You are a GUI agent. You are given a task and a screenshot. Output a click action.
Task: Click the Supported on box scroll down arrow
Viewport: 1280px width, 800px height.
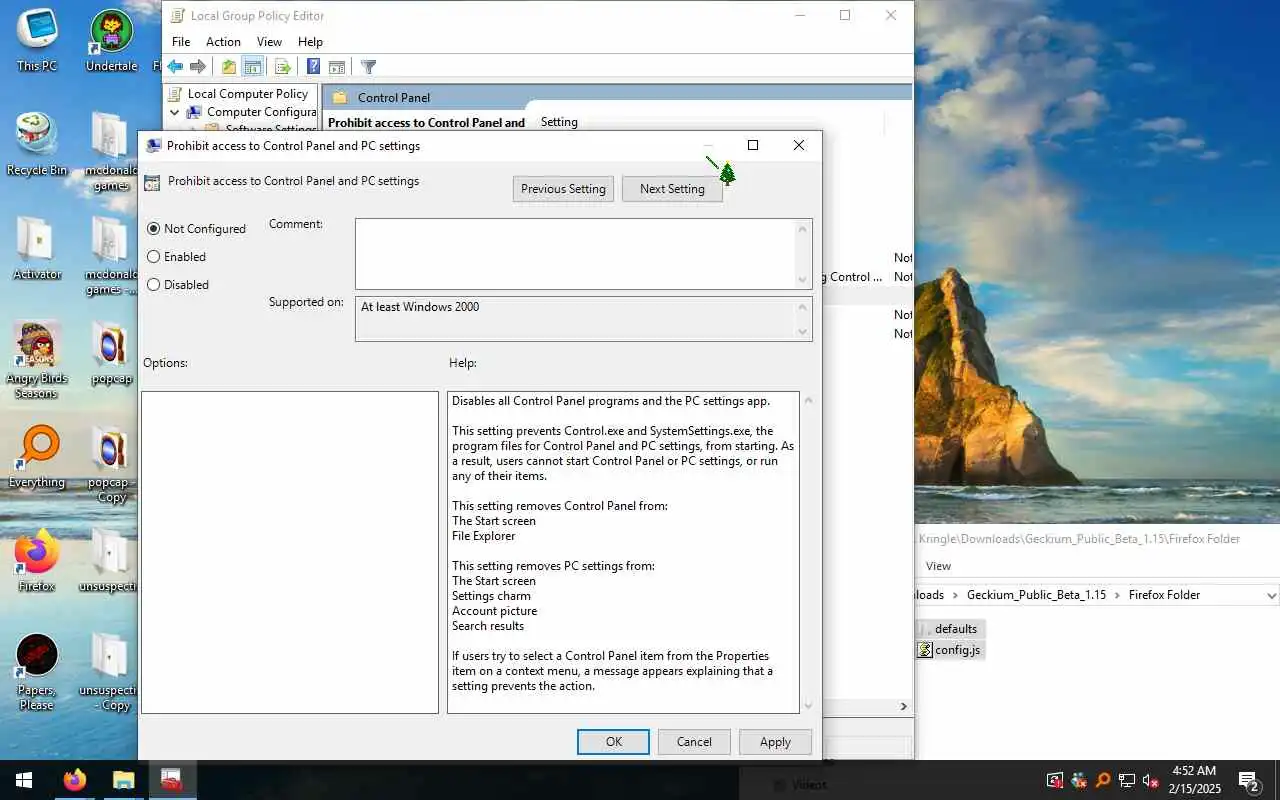click(803, 332)
